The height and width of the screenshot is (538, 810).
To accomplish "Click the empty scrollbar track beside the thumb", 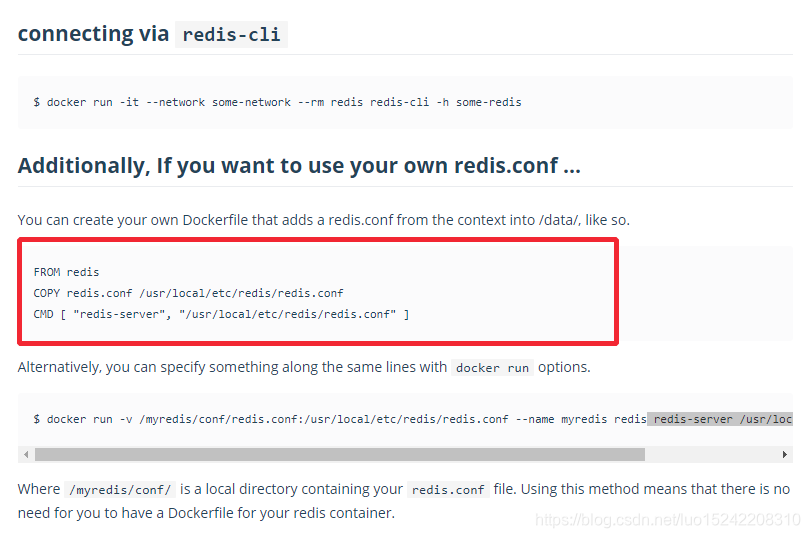I will click(x=711, y=455).
